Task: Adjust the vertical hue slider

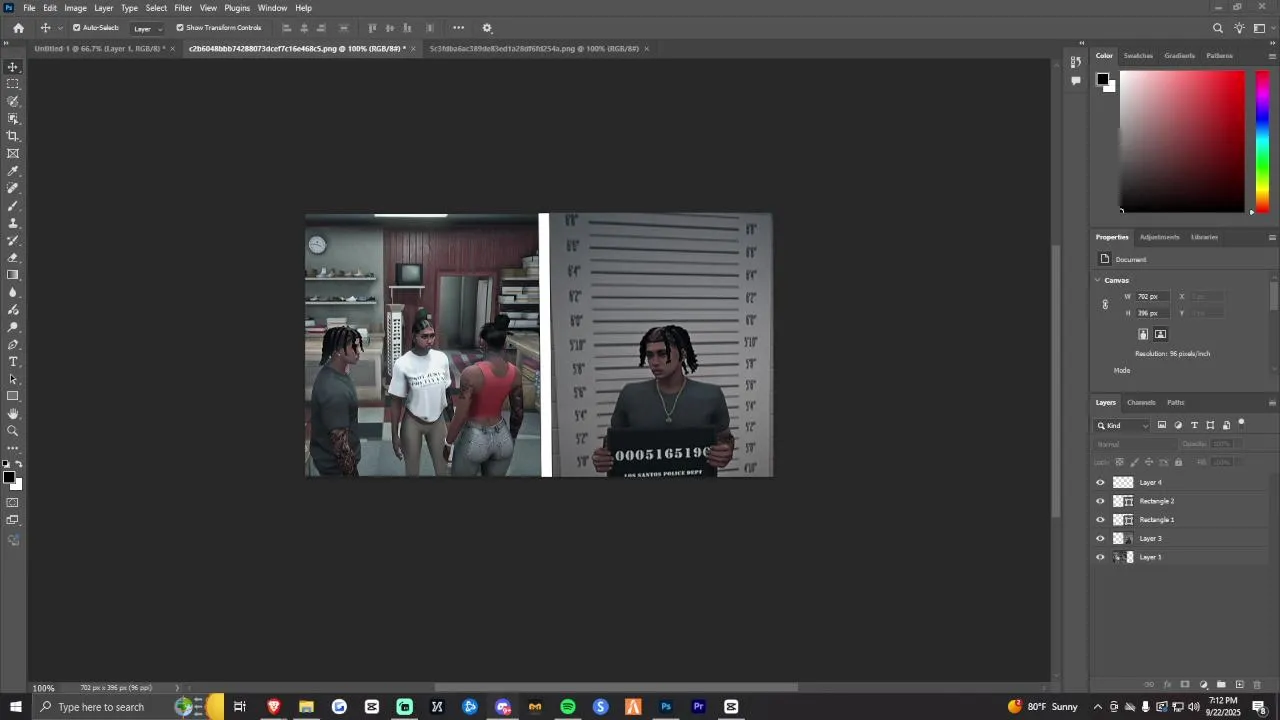Action: (1262, 141)
